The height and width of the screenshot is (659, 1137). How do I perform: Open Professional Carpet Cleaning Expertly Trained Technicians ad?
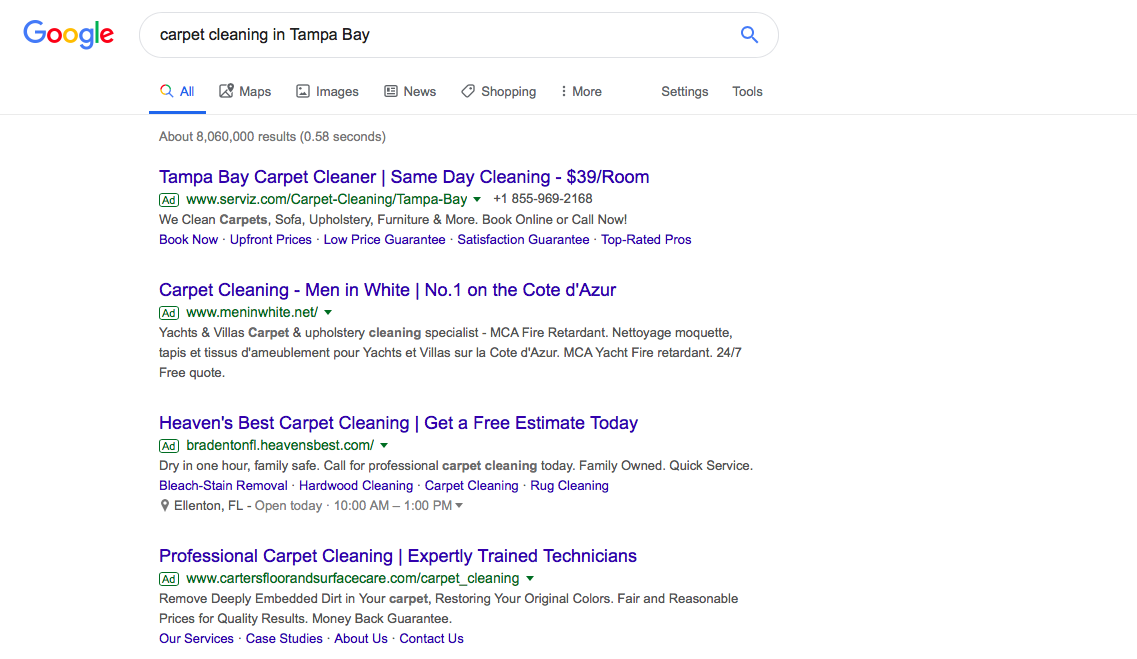click(x=397, y=556)
